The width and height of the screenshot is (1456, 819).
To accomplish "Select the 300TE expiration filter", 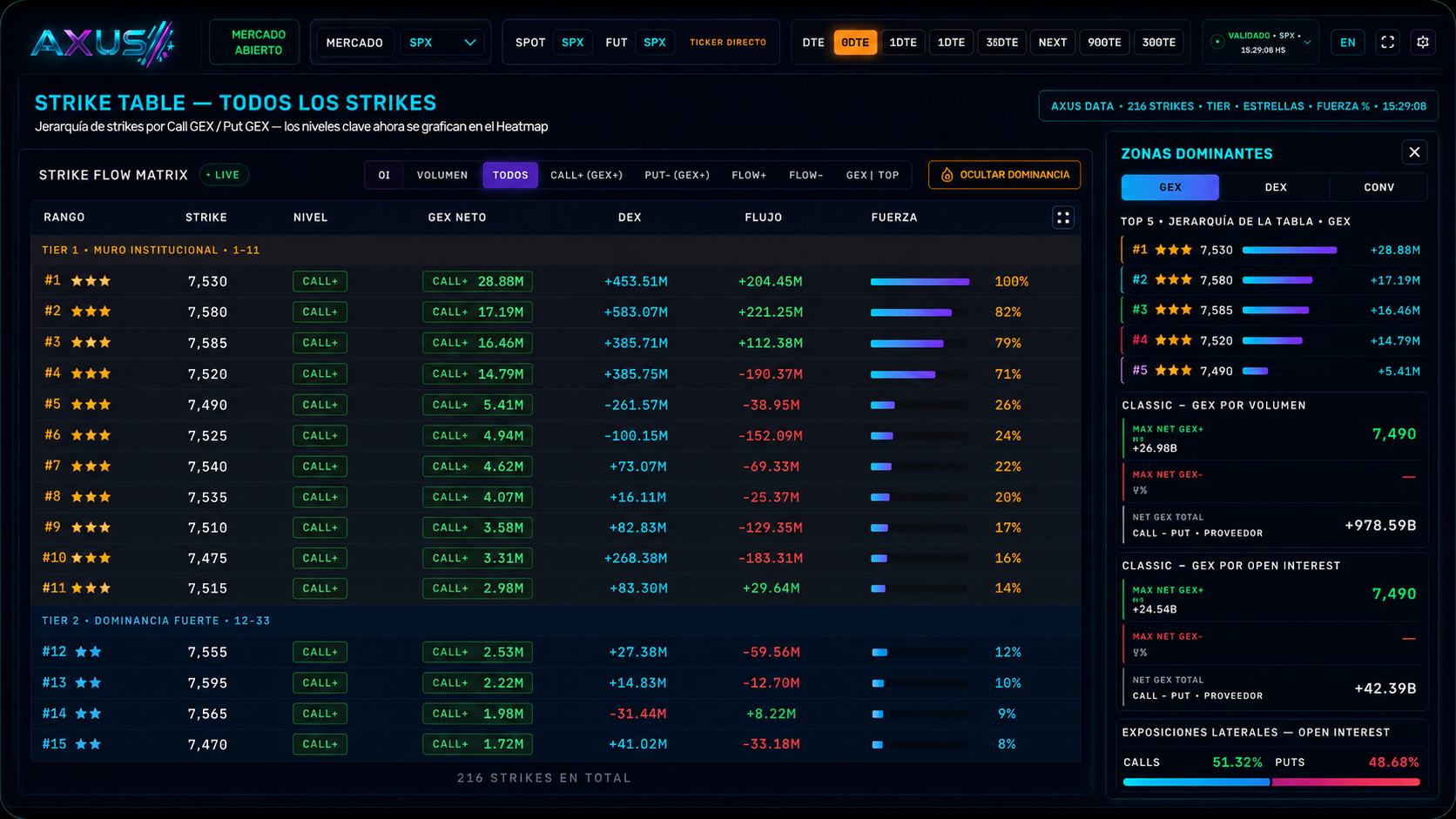I will coord(1158,42).
